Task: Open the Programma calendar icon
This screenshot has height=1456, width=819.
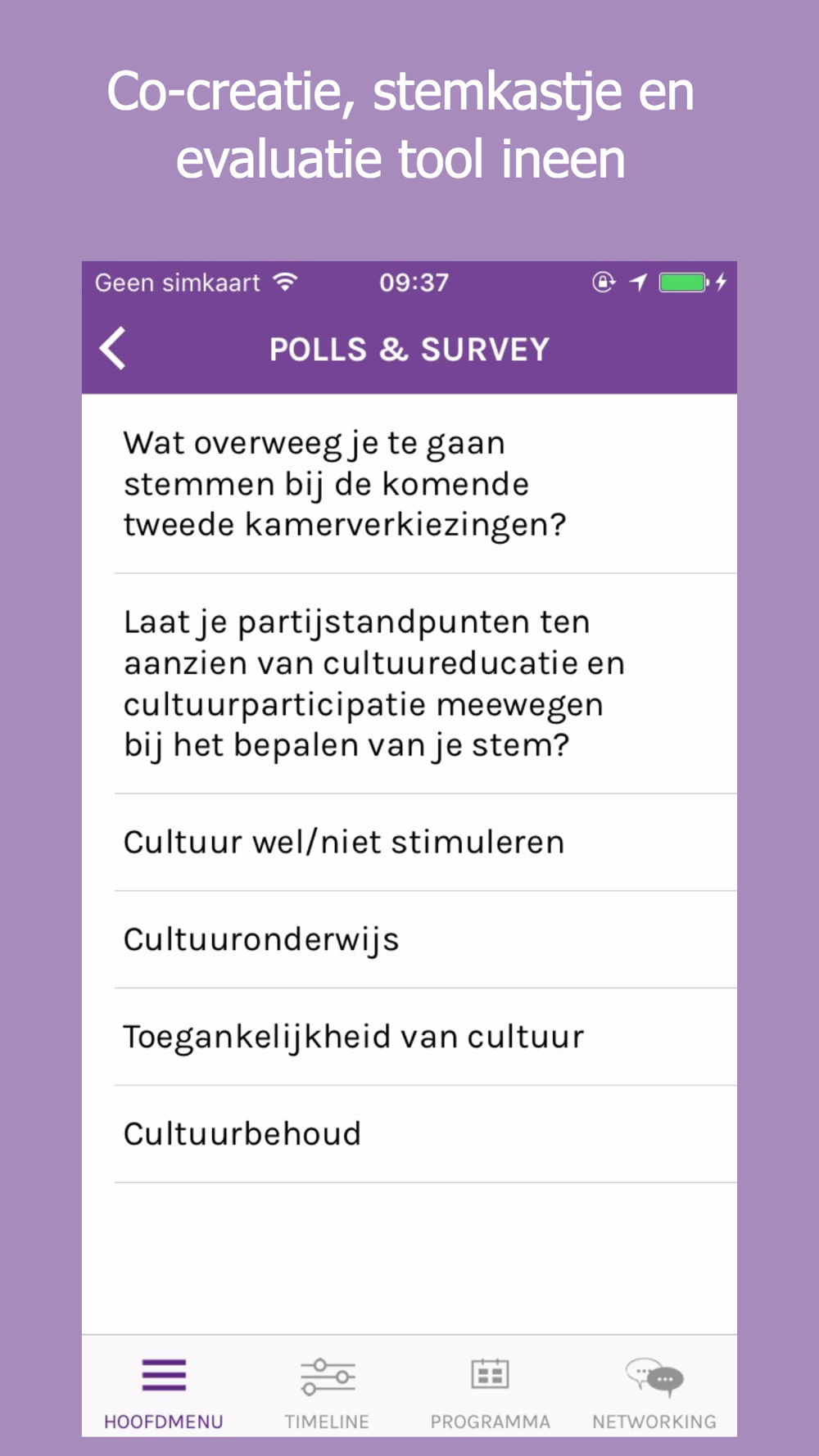Action: click(x=490, y=1374)
